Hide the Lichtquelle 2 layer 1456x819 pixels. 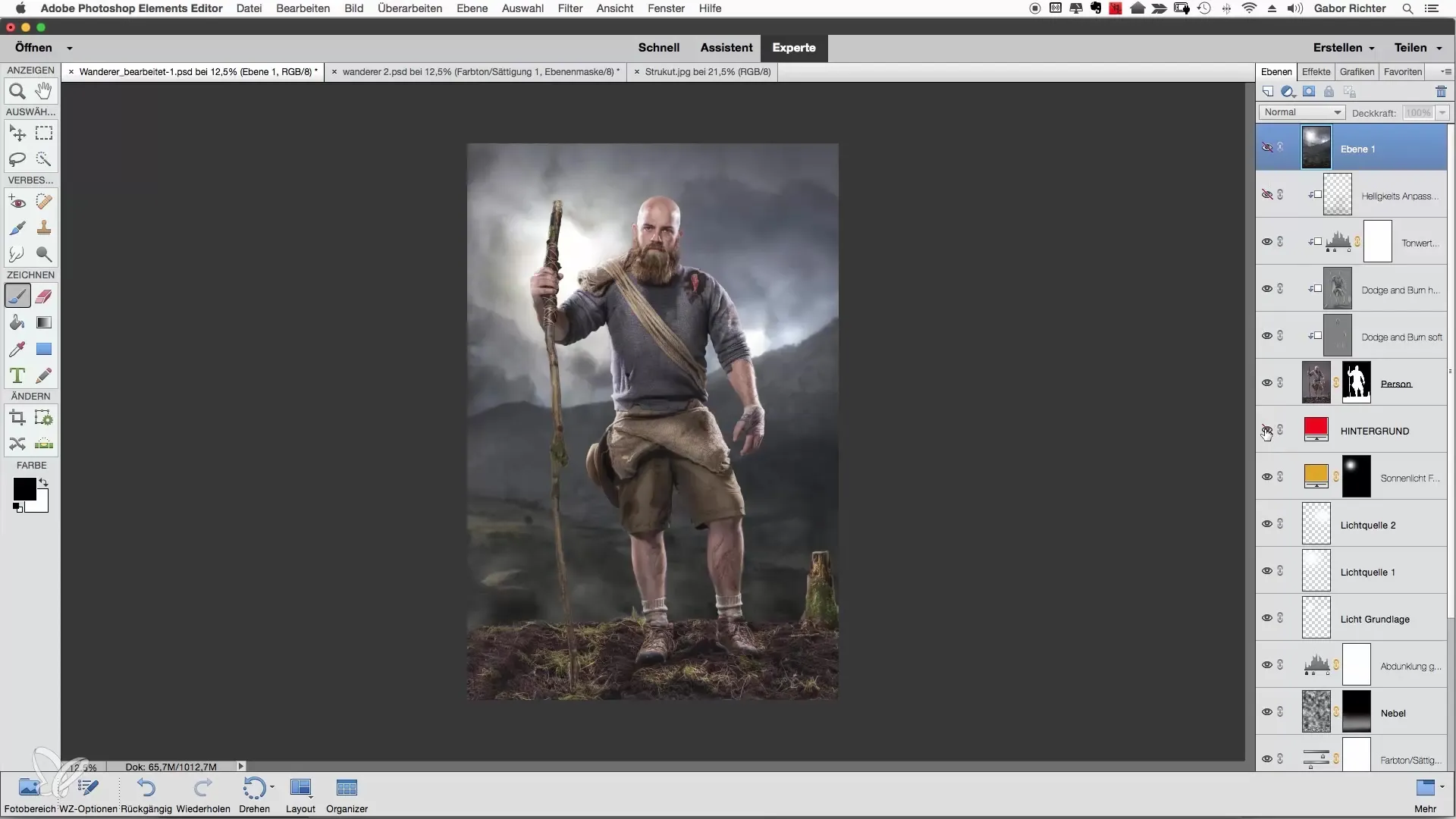pos(1267,524)
